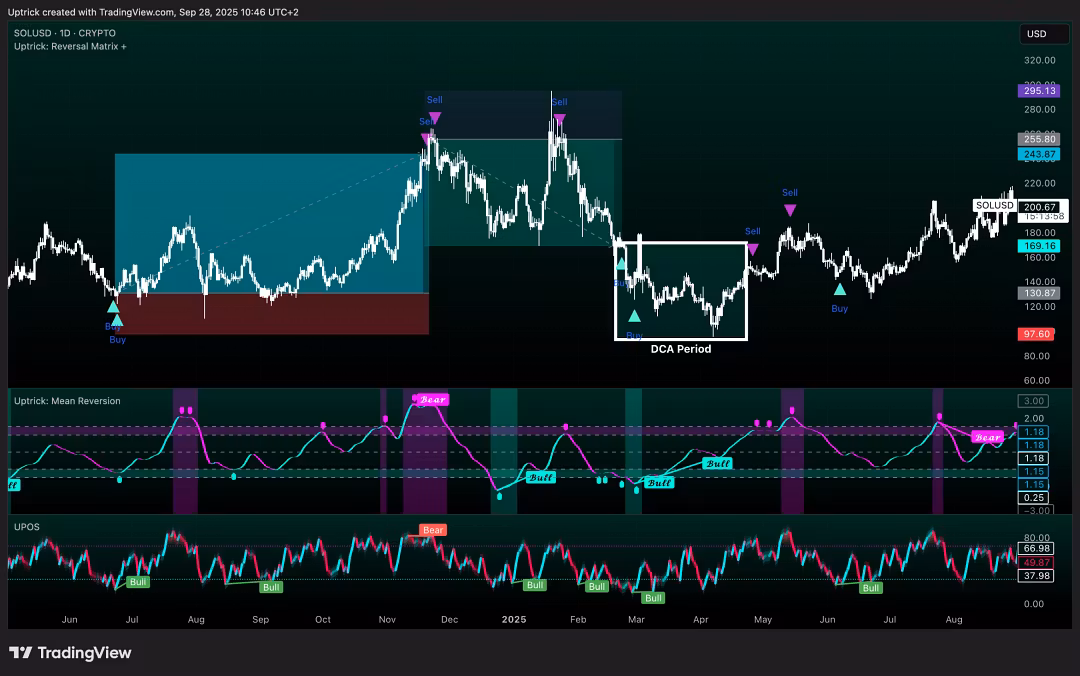Screen dimensions: 1080x676
Task: Click the Nov label on the time axis
Action: click(x=387, y=620)
